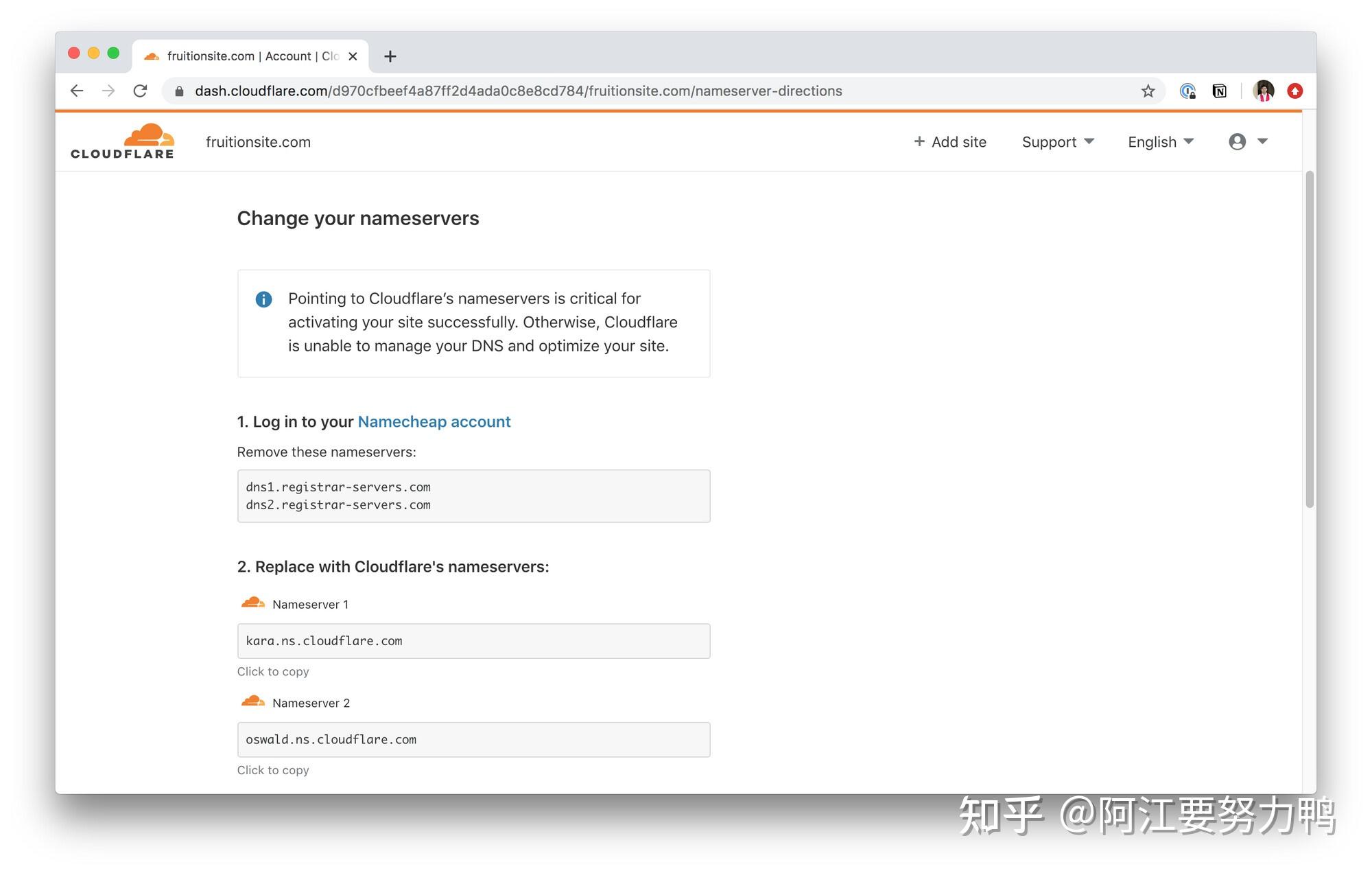Viewport: 1372px width, 873px height.
Task: Open the Notion browser extension
Action: (1220, 91)
